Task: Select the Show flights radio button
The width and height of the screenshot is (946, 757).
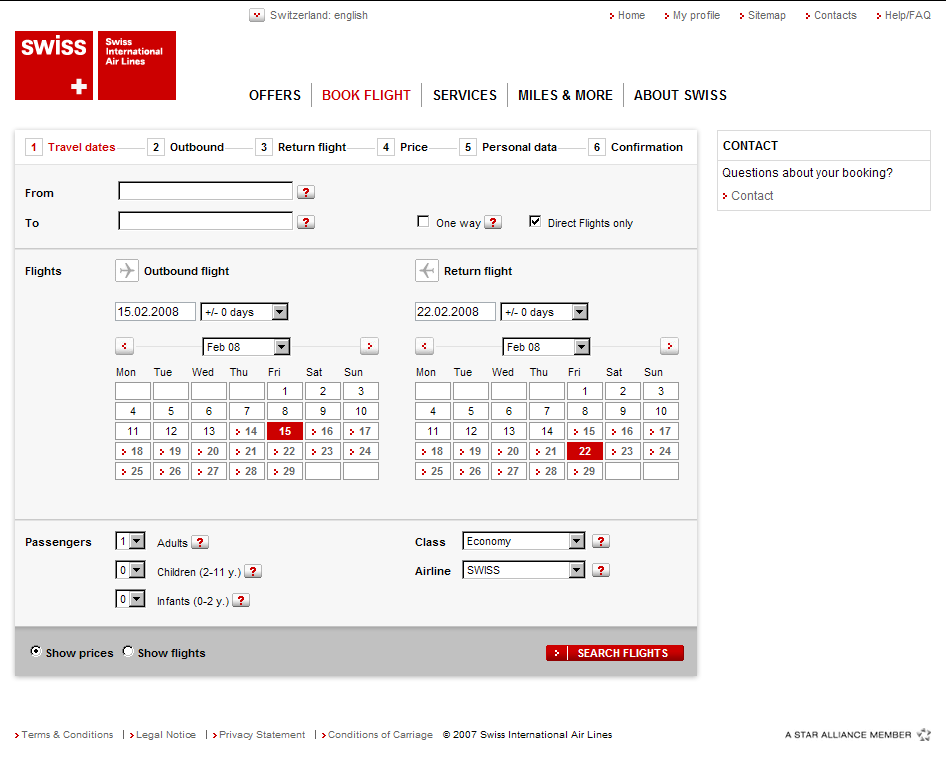Action: pyautogui.click(x=128, y=651)
